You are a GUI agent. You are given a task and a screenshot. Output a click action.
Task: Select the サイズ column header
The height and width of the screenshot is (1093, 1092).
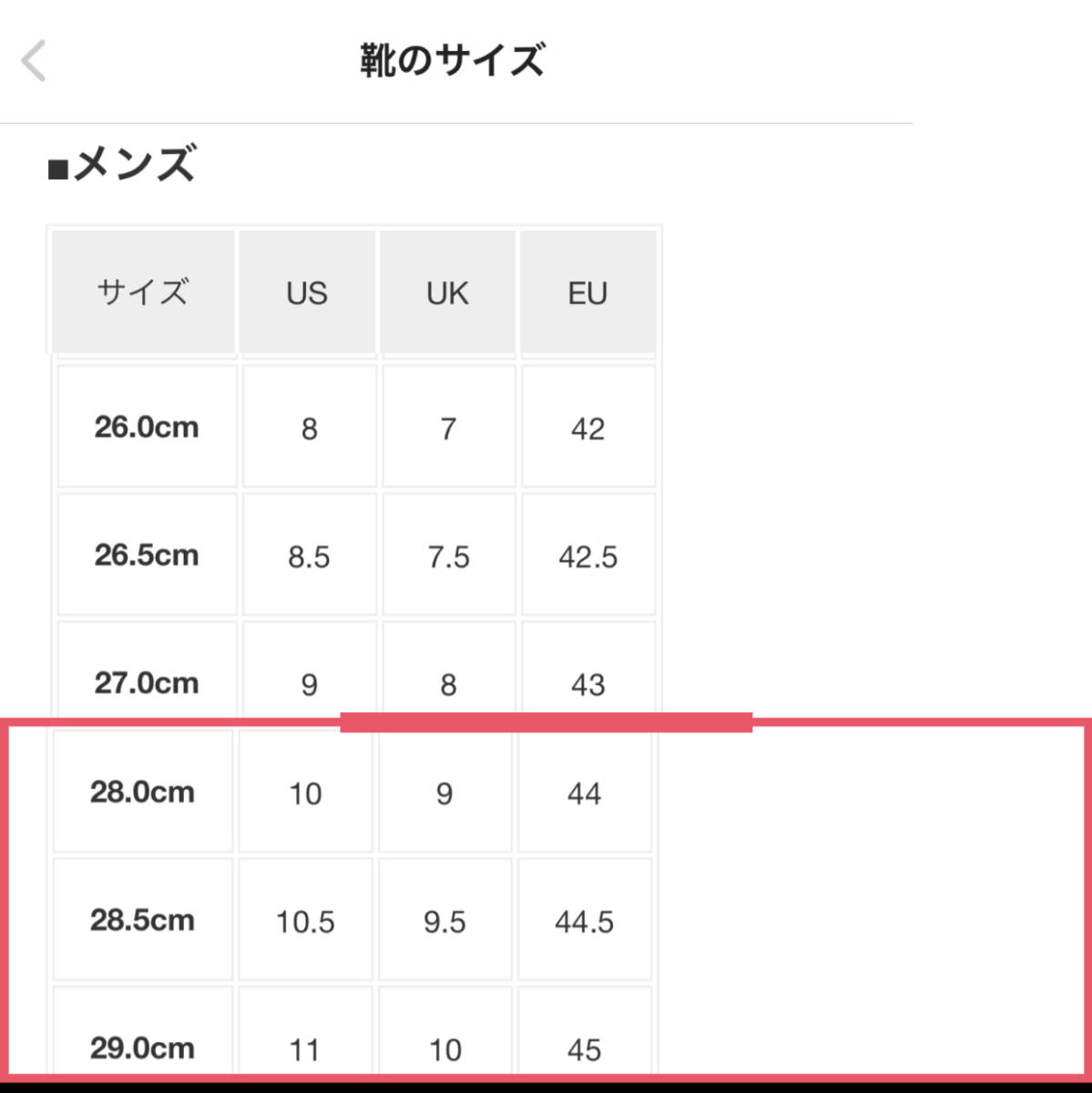143,291
